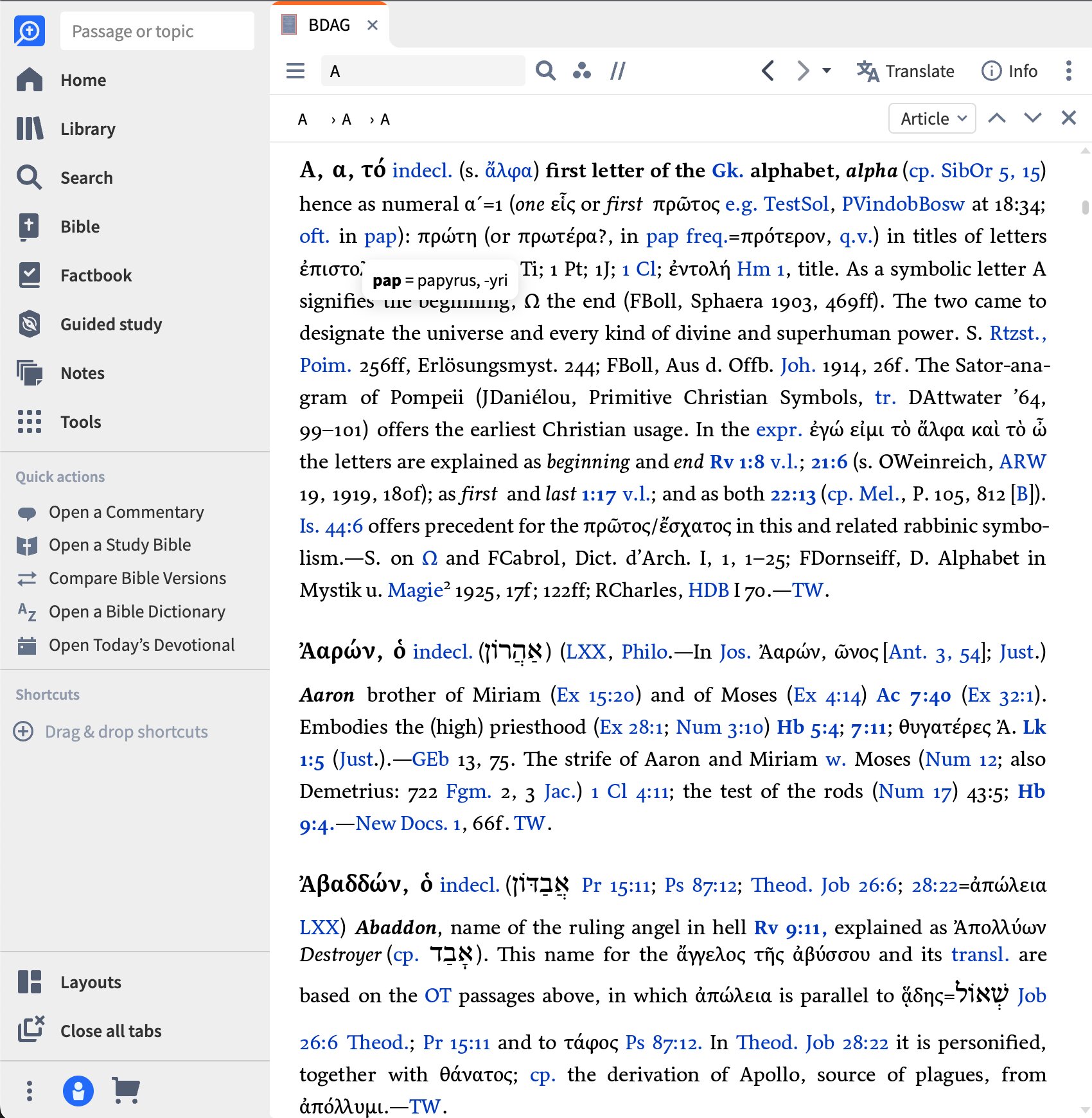The height and width of the screenshot is (1118, 1092).
Task: Click the HDB abbreviation link
Action: [x=709, y=590]
